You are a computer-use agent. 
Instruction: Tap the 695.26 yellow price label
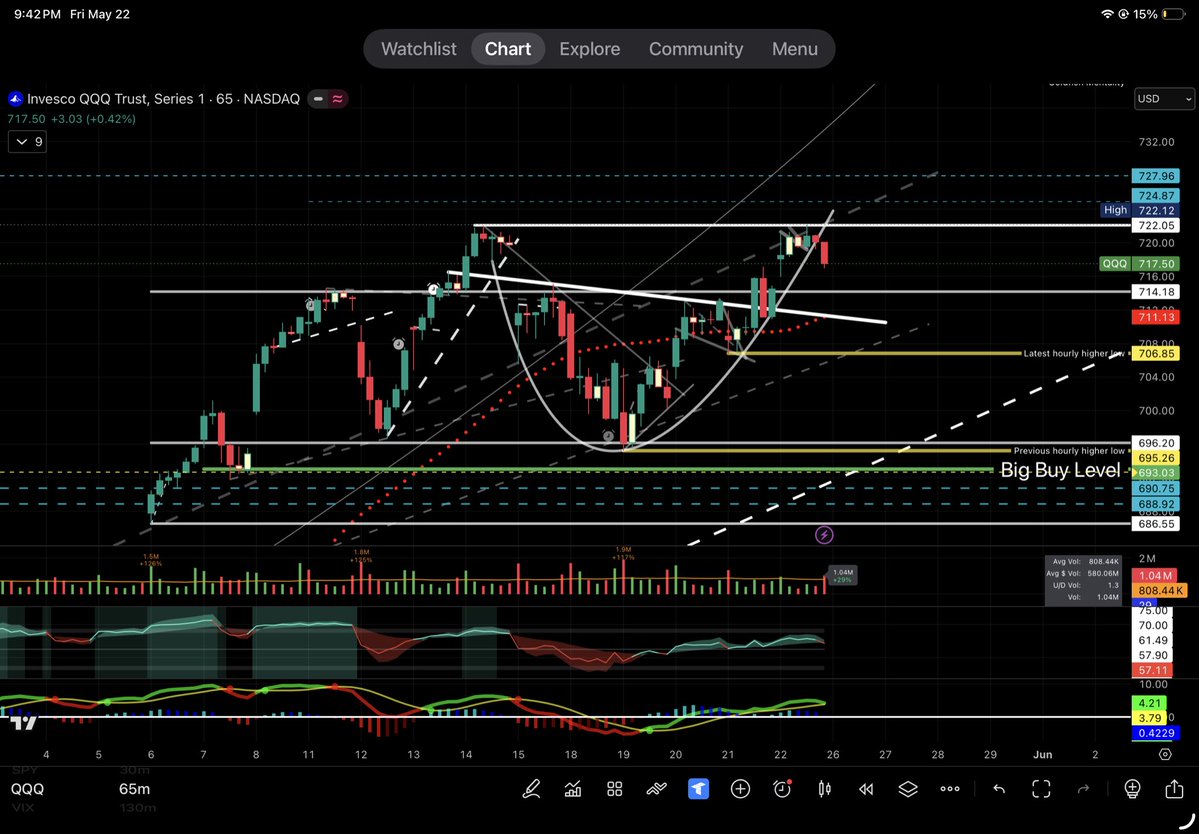pos(1155,458)
